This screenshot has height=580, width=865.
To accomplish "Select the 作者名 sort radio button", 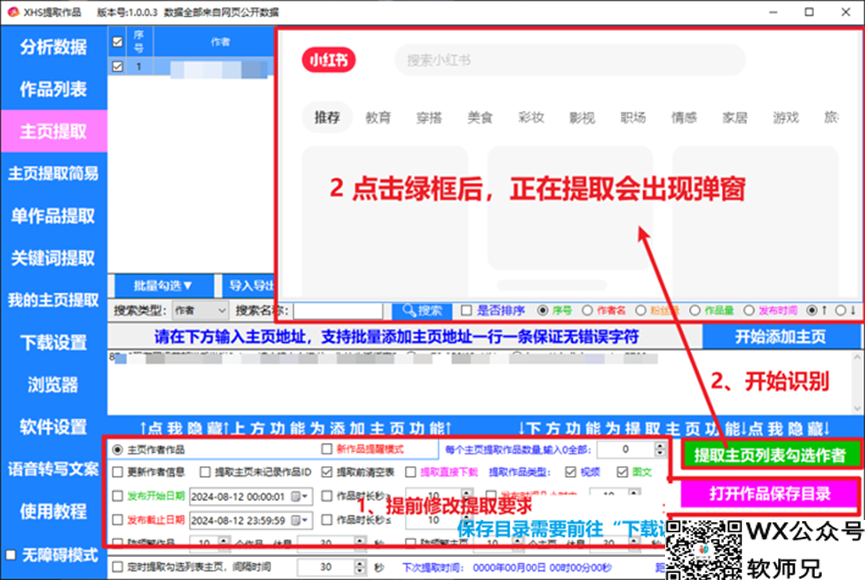I will 587,311.
